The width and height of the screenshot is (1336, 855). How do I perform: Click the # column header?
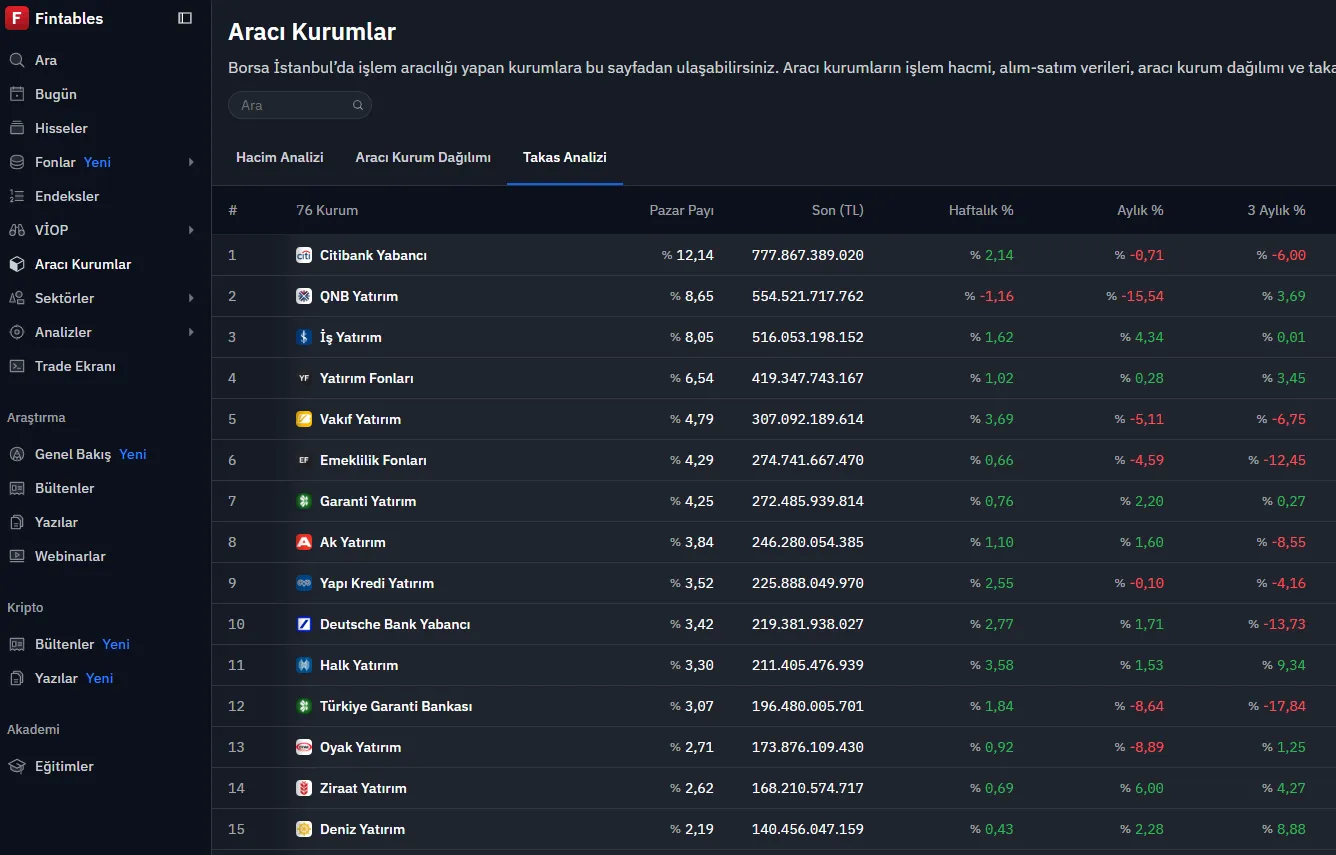coord(232,210)
